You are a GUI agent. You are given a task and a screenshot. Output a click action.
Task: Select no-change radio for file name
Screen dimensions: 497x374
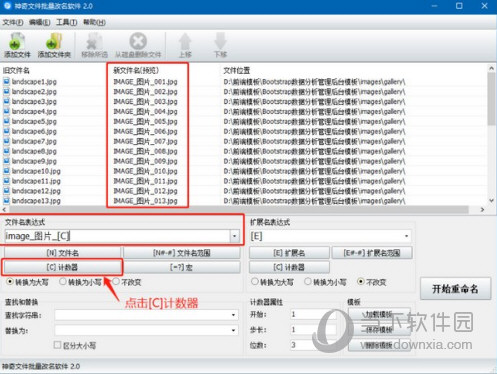pyautogui.click(x=116, y=281)
